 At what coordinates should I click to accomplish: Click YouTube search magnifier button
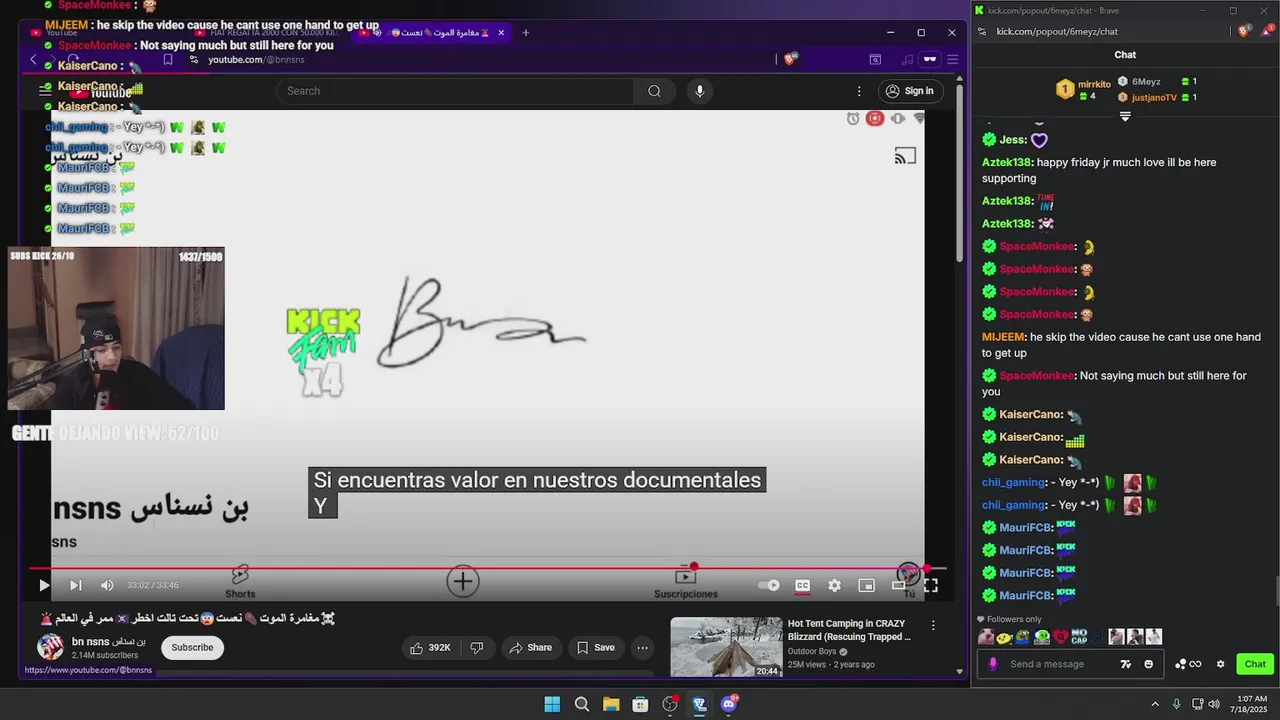(x=654, y=91)
